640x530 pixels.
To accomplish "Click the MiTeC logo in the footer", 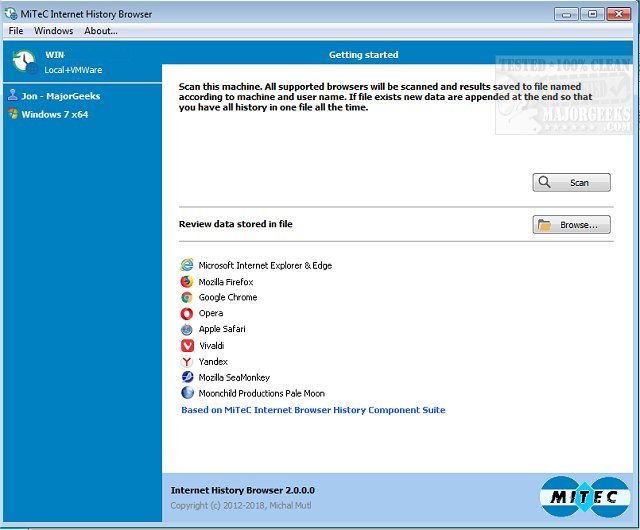I will 584,497.
